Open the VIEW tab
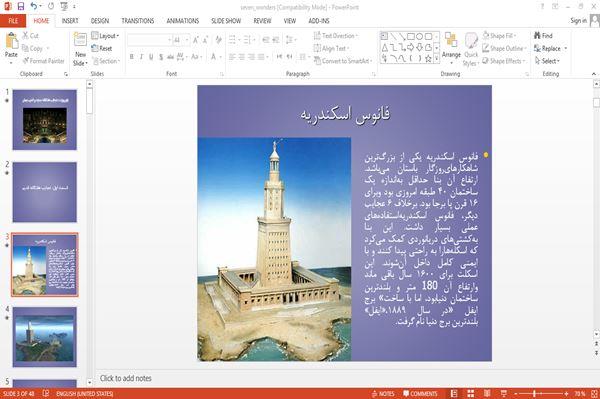 coord(290,21)
